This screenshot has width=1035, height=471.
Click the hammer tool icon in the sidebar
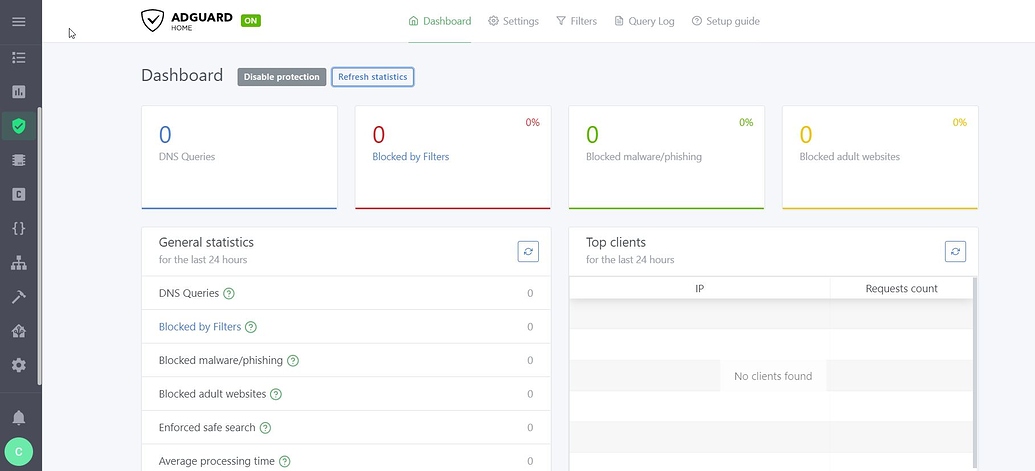coord(19,297)
